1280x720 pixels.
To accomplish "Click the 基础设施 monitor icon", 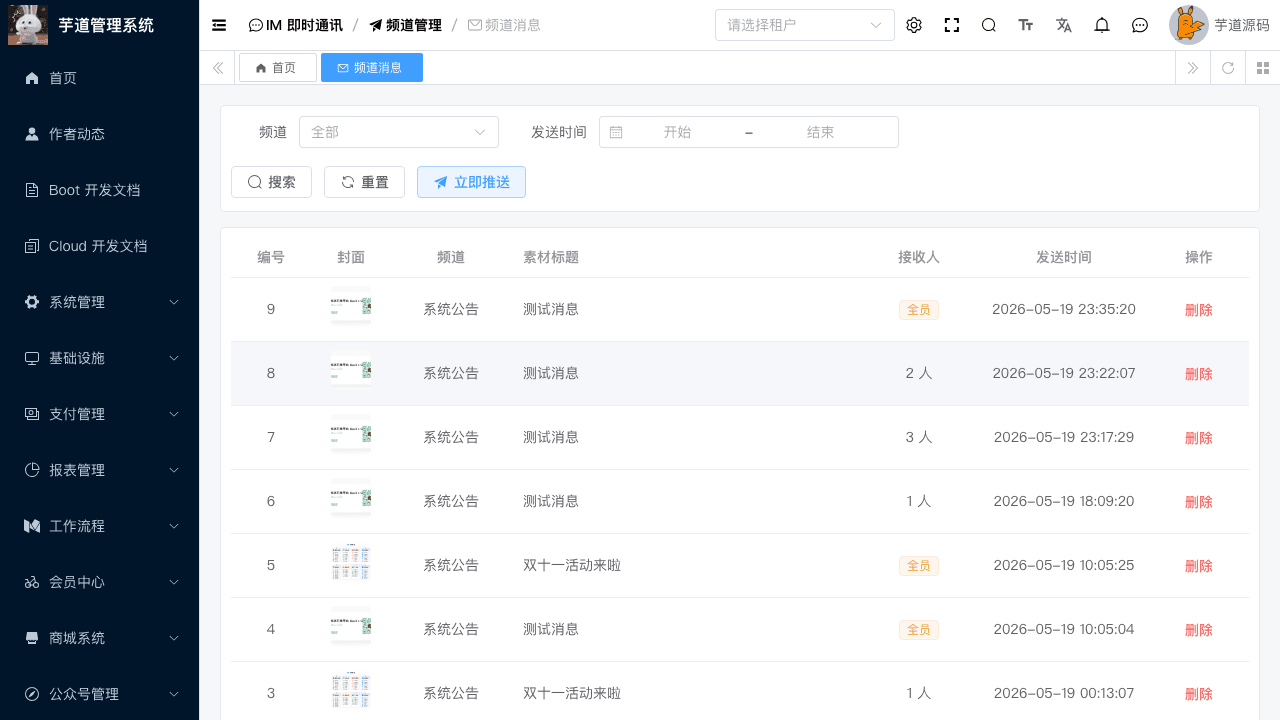I will pyautogui.click(x=32, y=358).
